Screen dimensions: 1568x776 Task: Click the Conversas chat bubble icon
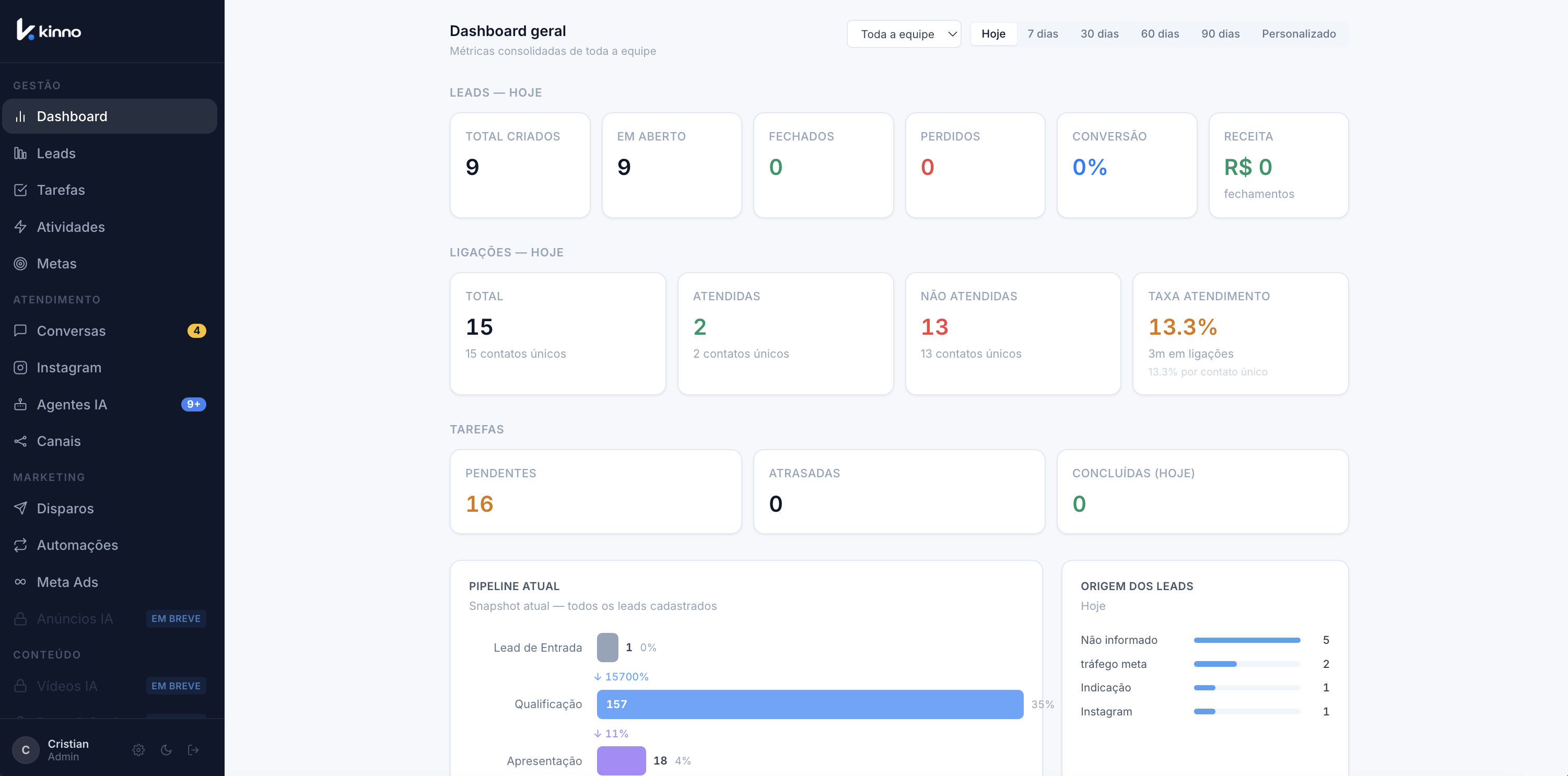coord(20,331)
